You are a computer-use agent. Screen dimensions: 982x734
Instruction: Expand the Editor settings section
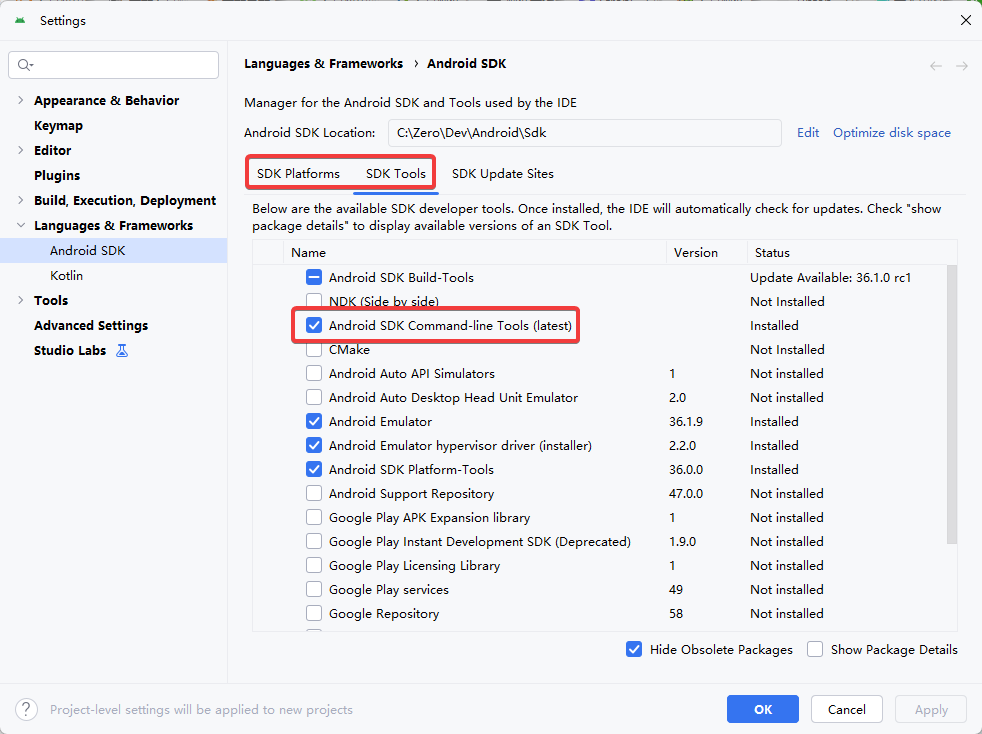(21, 150)
